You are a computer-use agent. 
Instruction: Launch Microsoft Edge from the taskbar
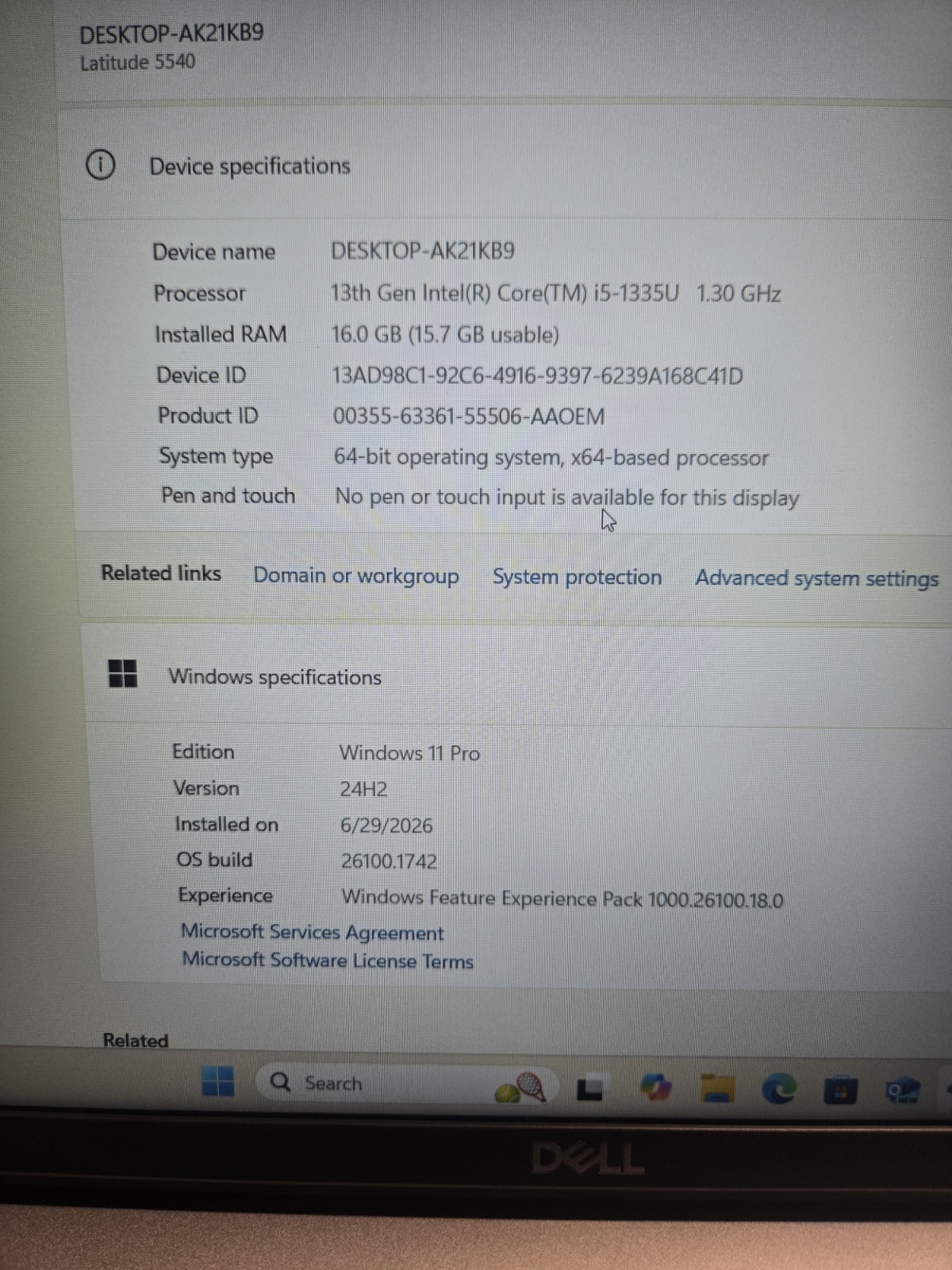779,1089
